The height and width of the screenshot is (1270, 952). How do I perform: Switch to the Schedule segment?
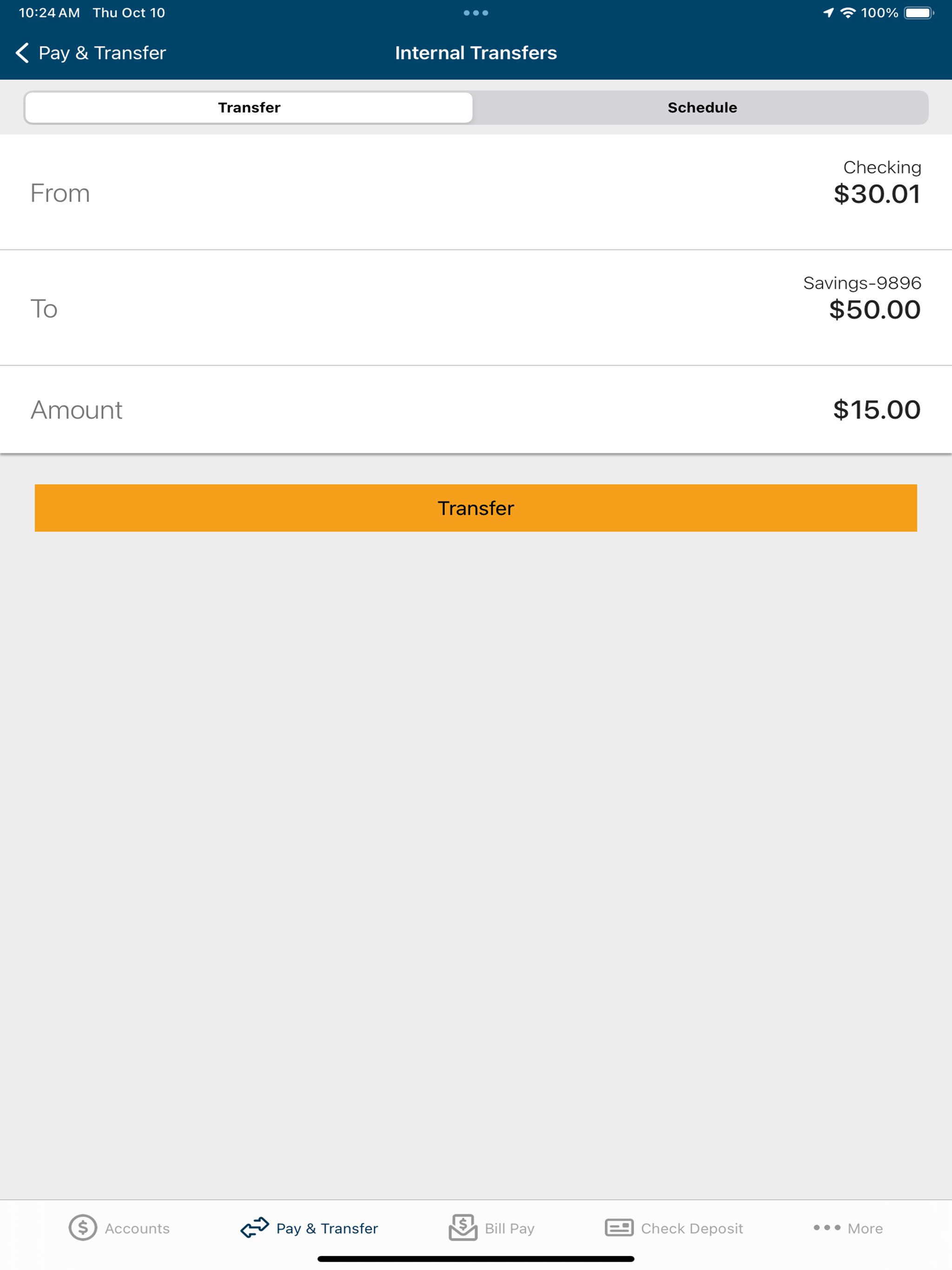[701, 107]
